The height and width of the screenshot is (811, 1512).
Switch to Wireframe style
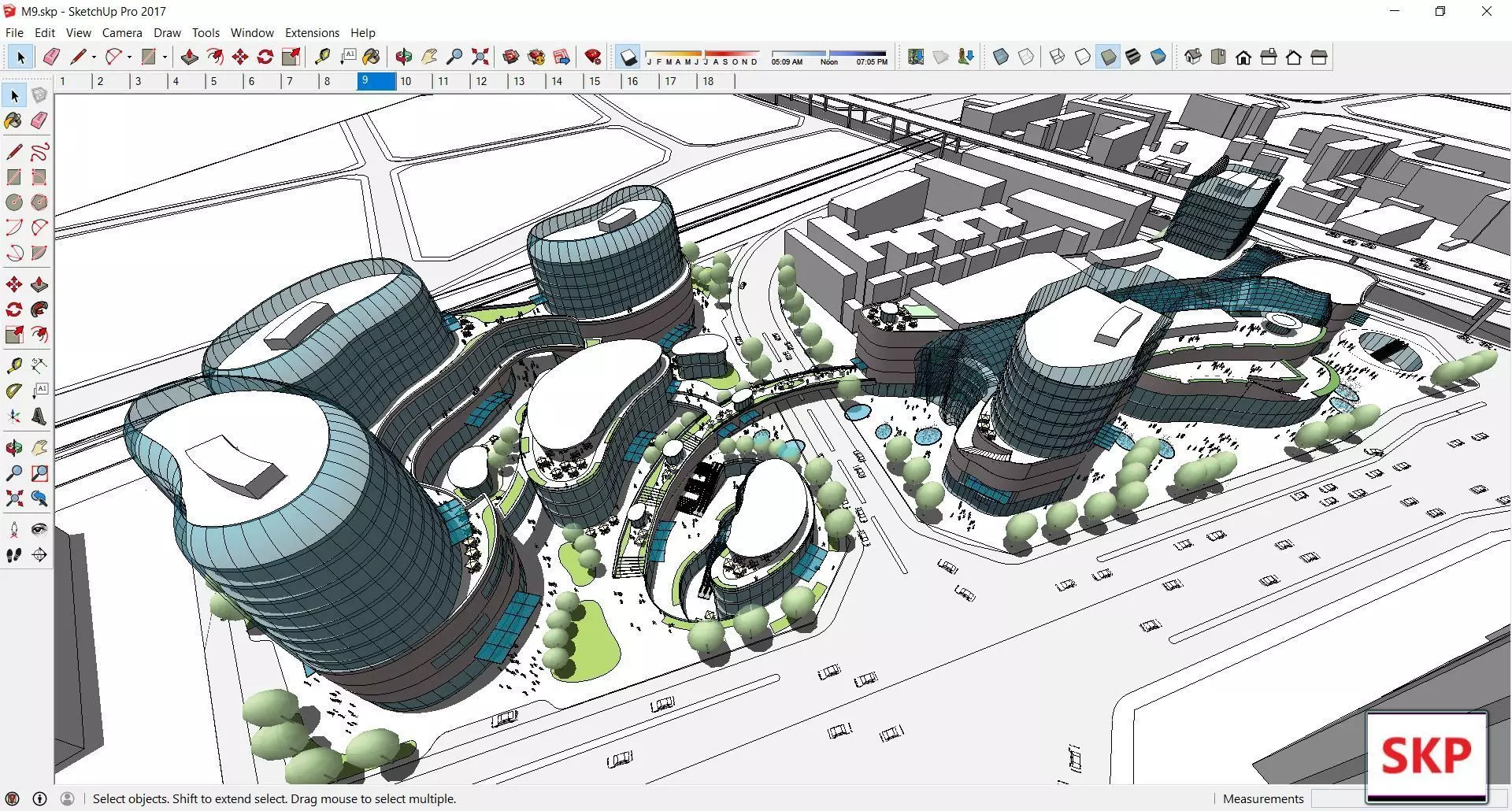click(1058, 57)
